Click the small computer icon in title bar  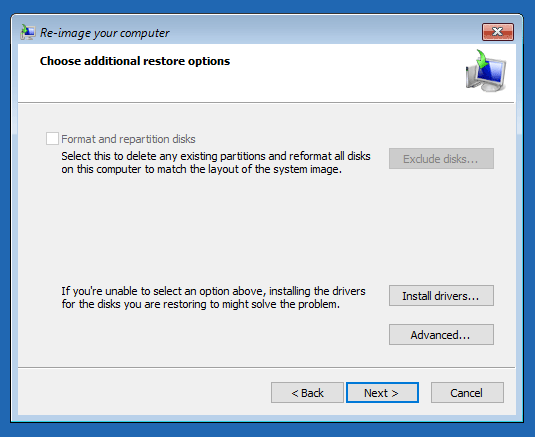click(x=27, y=32)
